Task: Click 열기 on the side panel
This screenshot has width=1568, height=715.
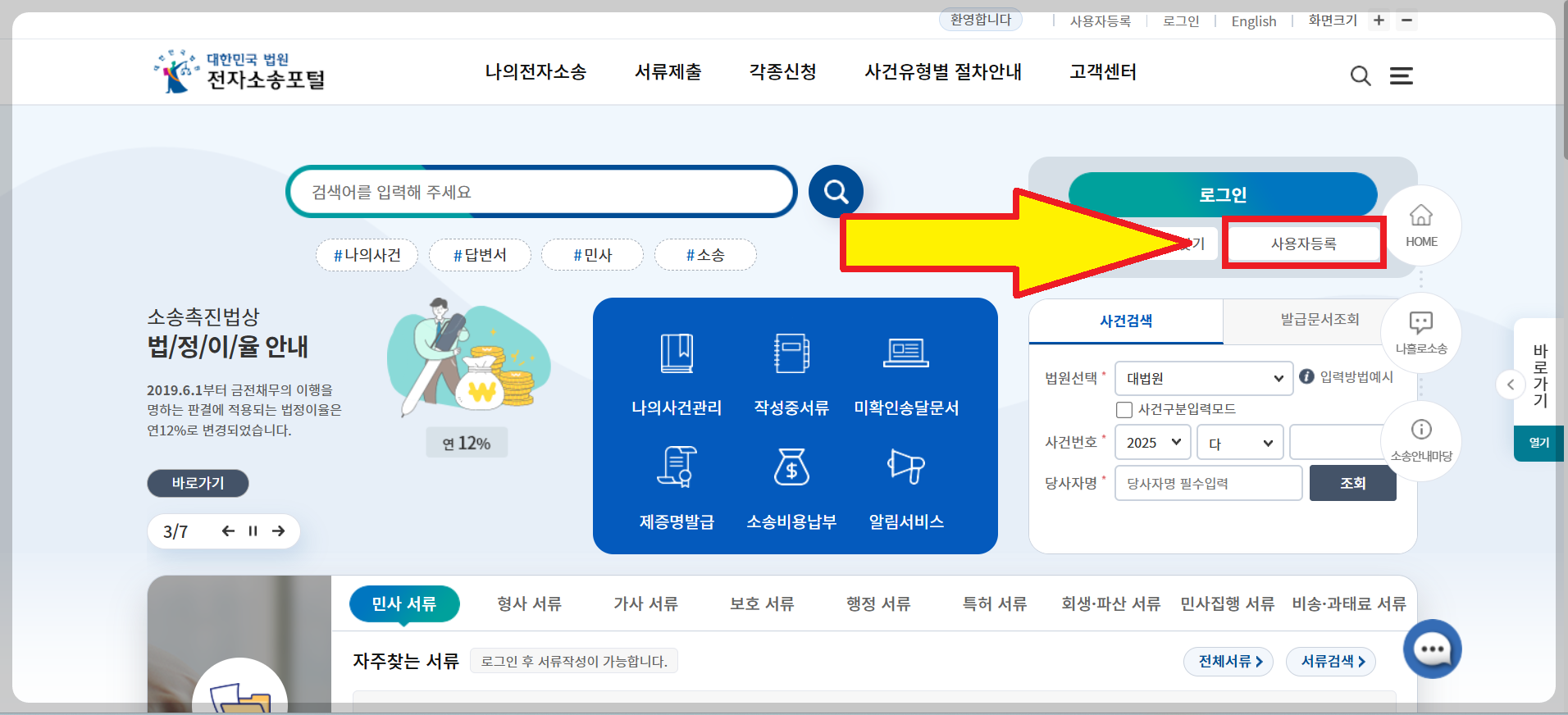Action: (x=1538, y=443)
